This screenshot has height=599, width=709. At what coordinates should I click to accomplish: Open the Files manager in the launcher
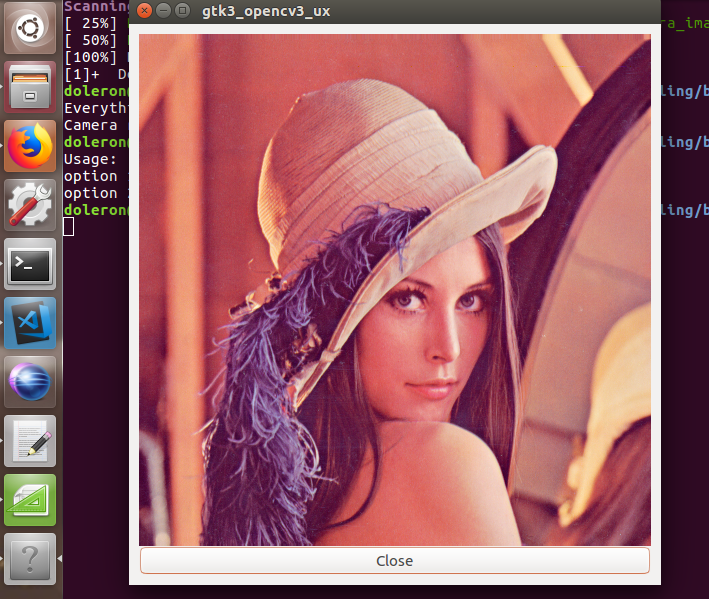point(30,87)
